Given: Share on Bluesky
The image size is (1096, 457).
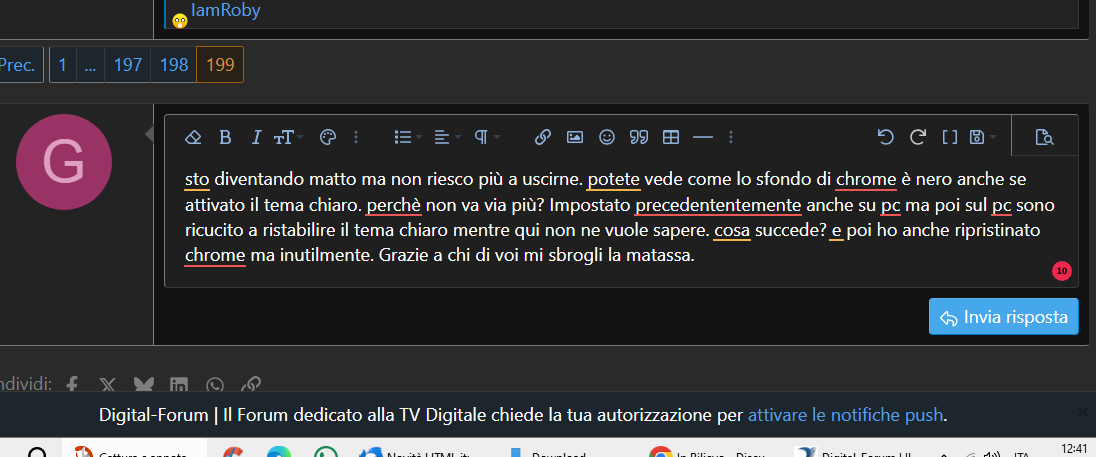Looking at the screenshot, I should (143, 384).
